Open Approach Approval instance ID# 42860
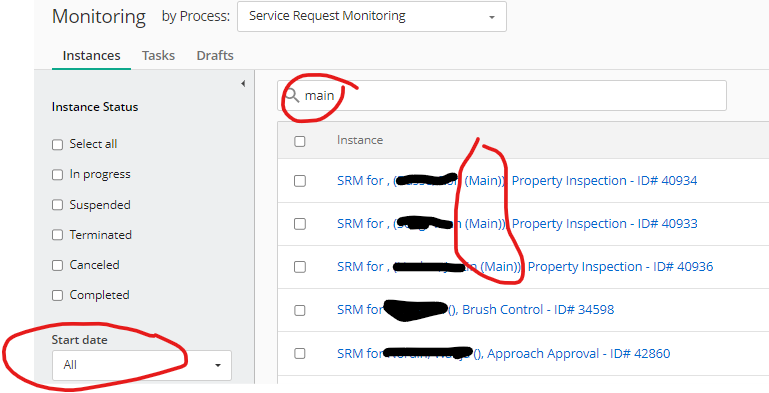The image size is (769, 393). pos(503,354)
